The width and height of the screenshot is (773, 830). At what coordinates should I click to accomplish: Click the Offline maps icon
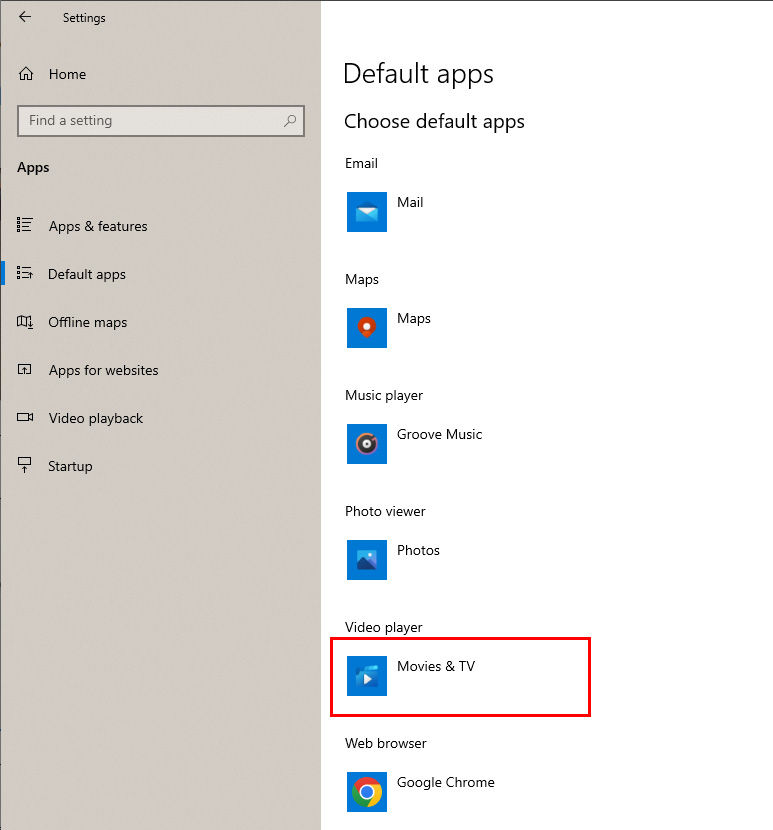click(25, 321)
